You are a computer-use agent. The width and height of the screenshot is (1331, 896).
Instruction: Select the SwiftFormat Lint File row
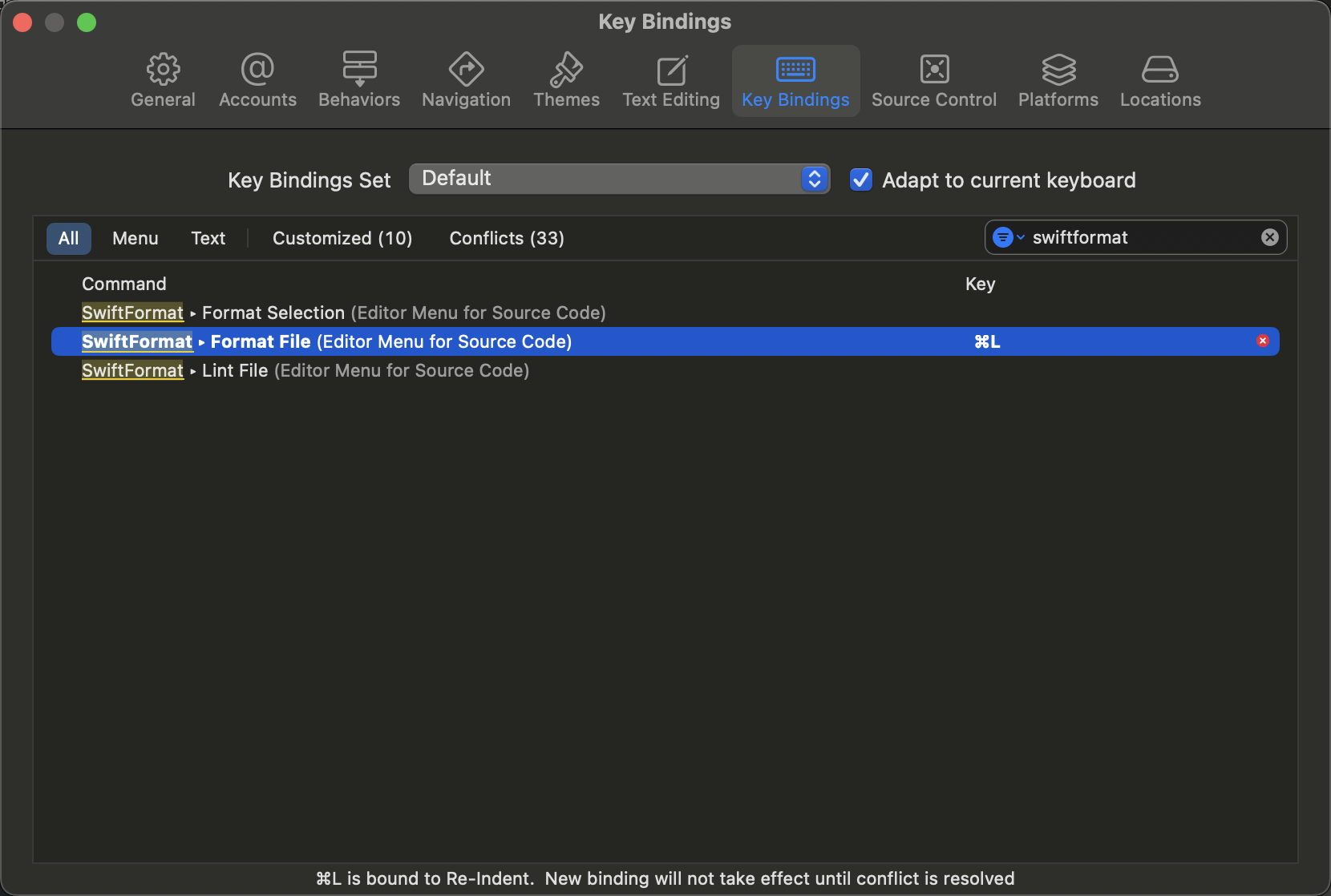pos(665,370)
